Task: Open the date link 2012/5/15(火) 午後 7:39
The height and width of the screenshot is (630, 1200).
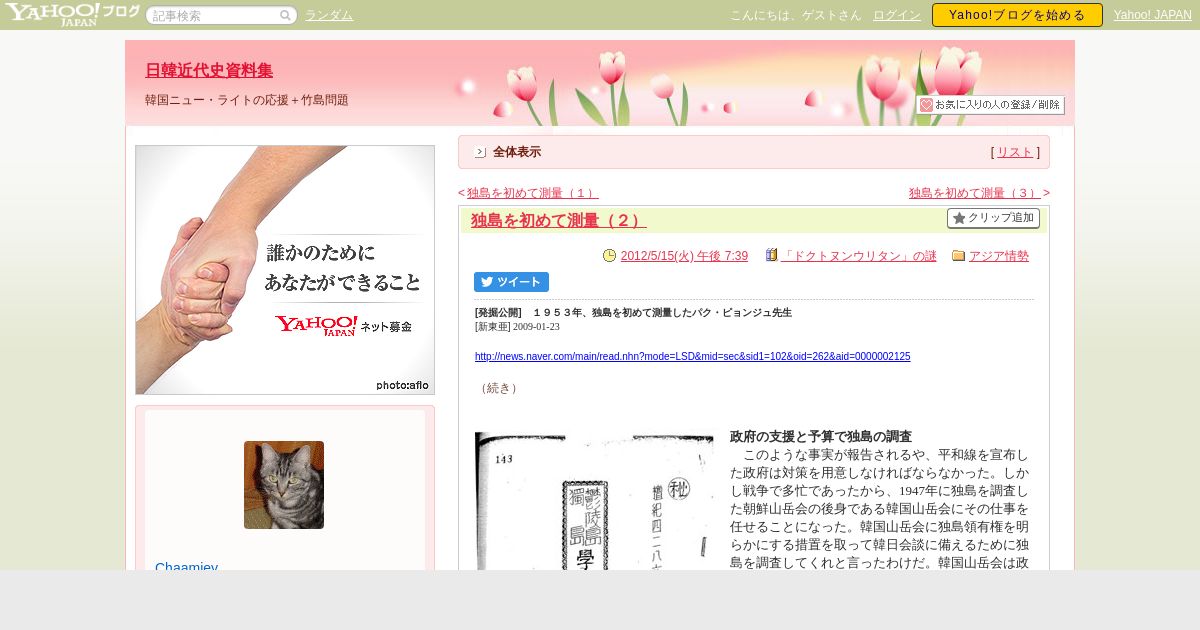Action: (684, 256)
